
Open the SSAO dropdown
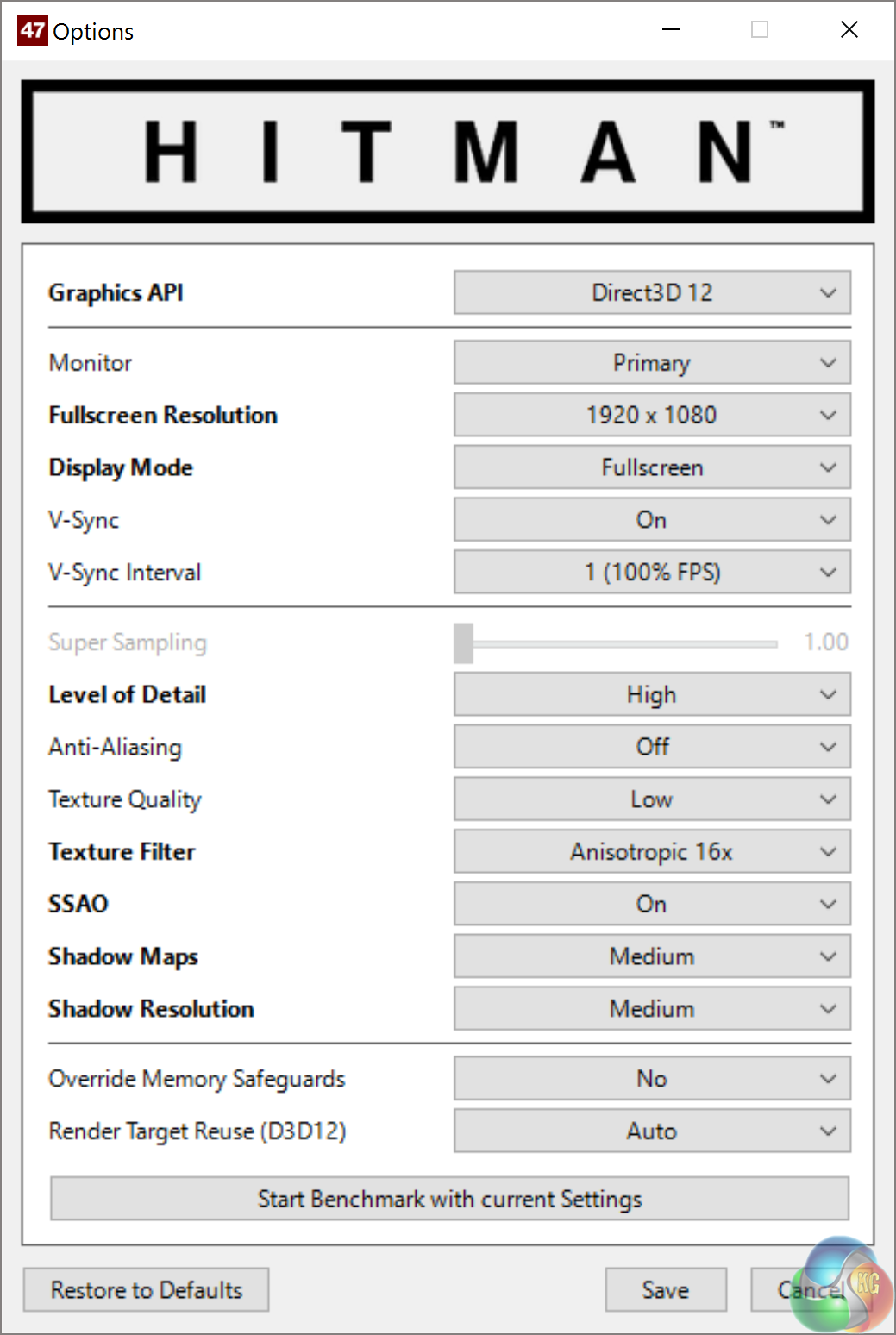pos(652,904)
